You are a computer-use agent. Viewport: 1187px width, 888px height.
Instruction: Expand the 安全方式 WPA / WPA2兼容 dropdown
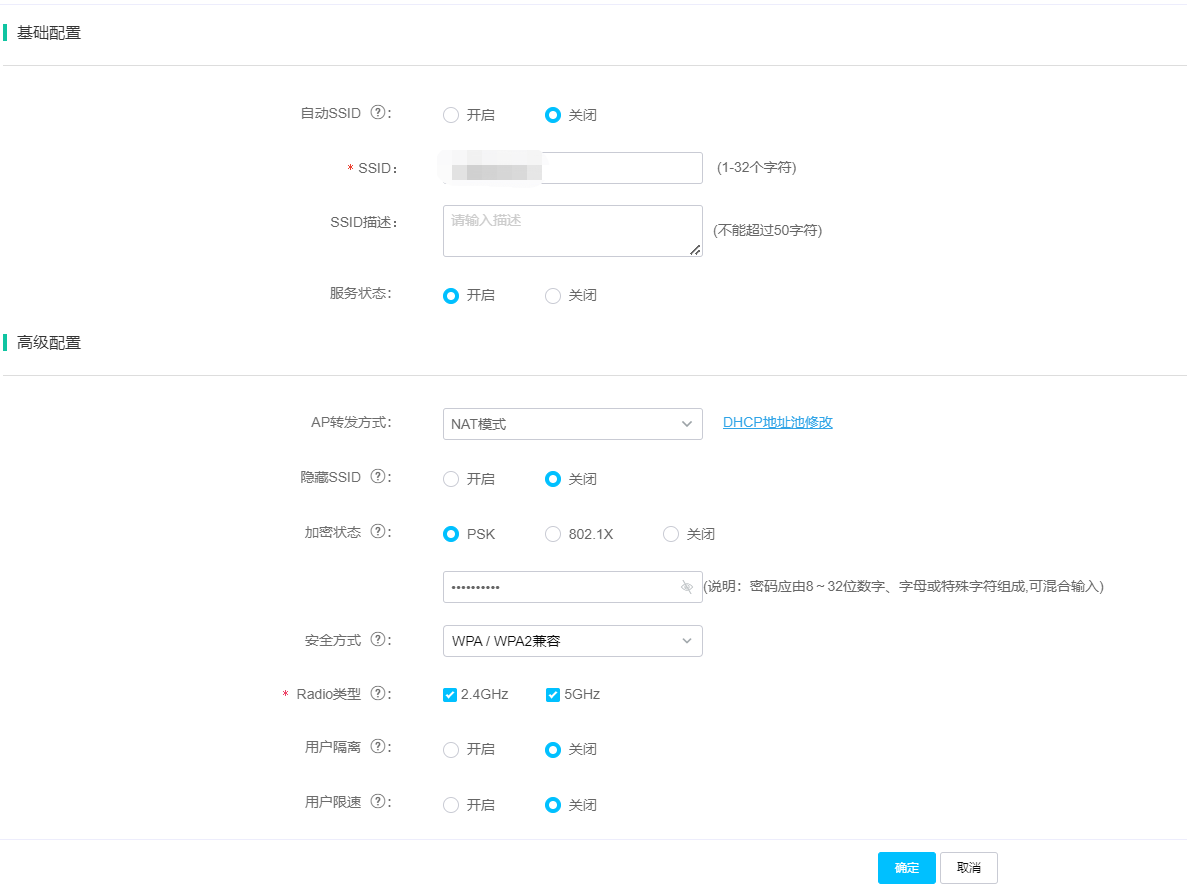coord(572,641)
